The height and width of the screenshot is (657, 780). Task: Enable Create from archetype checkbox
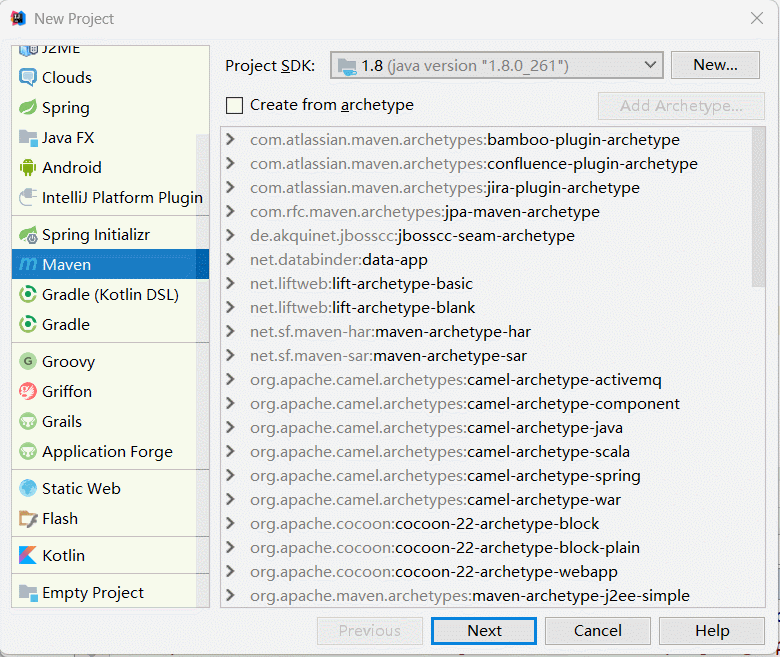point(234,105)
